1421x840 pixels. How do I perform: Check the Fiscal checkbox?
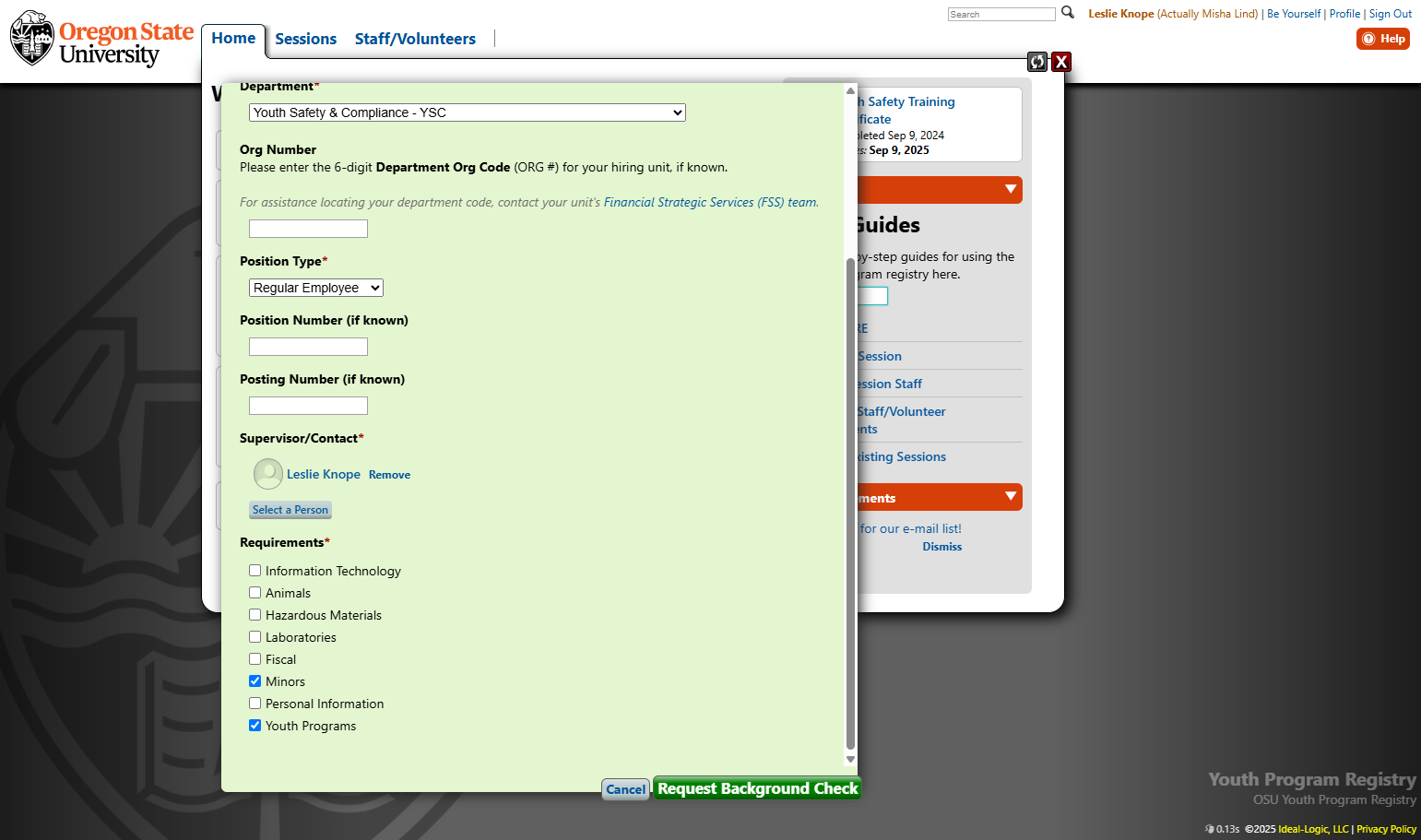[x=255, y=659]
